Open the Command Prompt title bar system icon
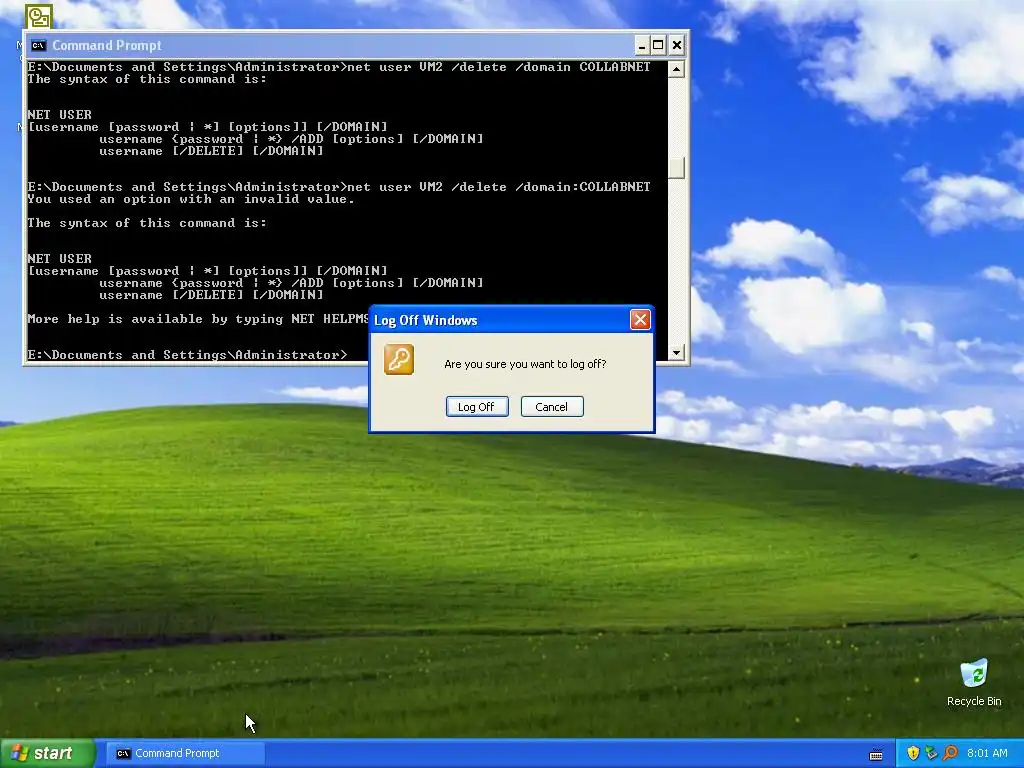This screenshot has width=1024, height=768. point(39,45)
